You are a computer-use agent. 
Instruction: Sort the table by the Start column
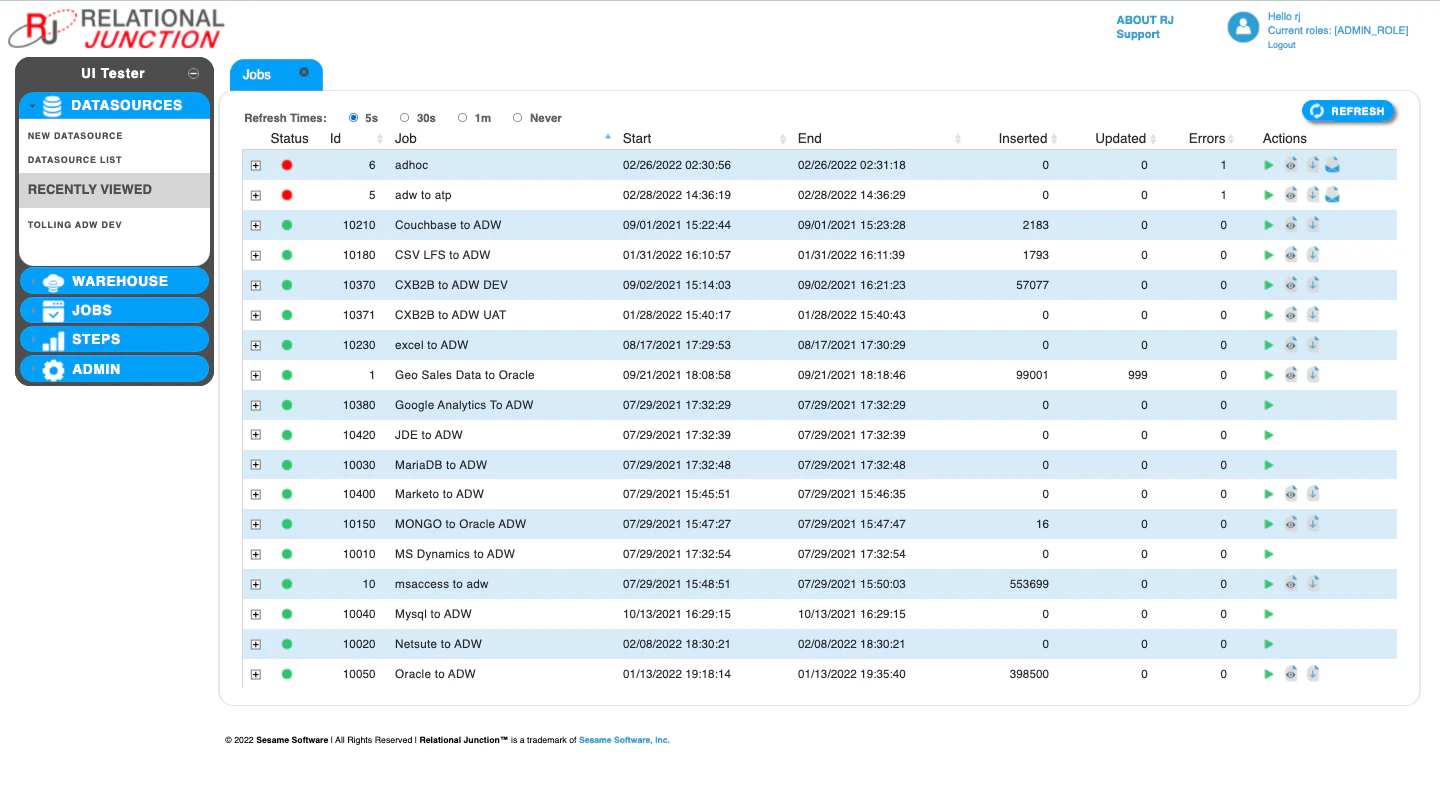pos(637,138)
